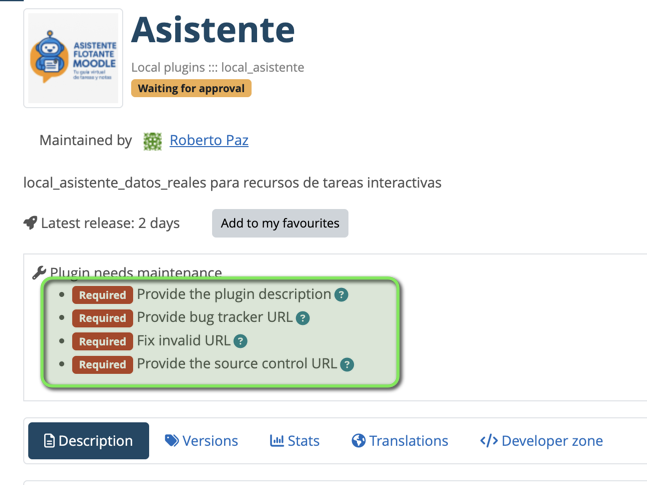Go to the Translations tab

(x=400, y=441)
